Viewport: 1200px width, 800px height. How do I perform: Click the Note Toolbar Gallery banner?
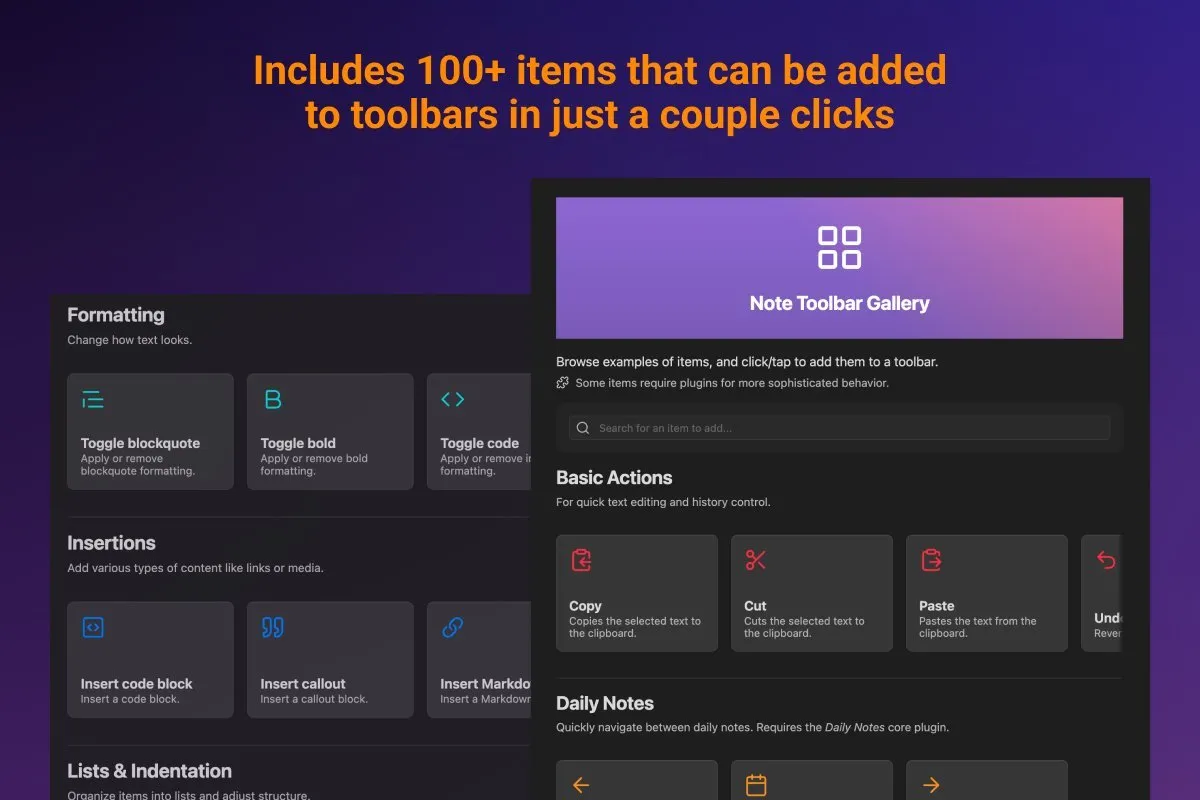click(840, 268)
